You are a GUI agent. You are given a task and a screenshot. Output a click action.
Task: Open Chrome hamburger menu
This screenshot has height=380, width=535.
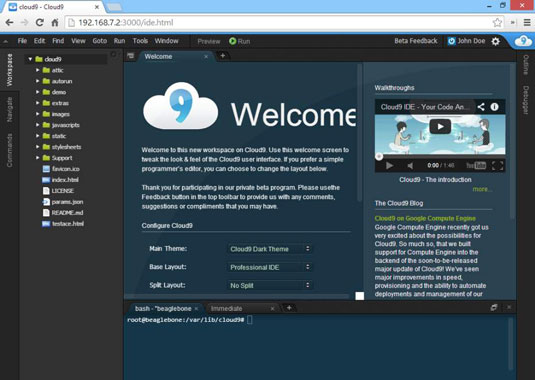527,23
